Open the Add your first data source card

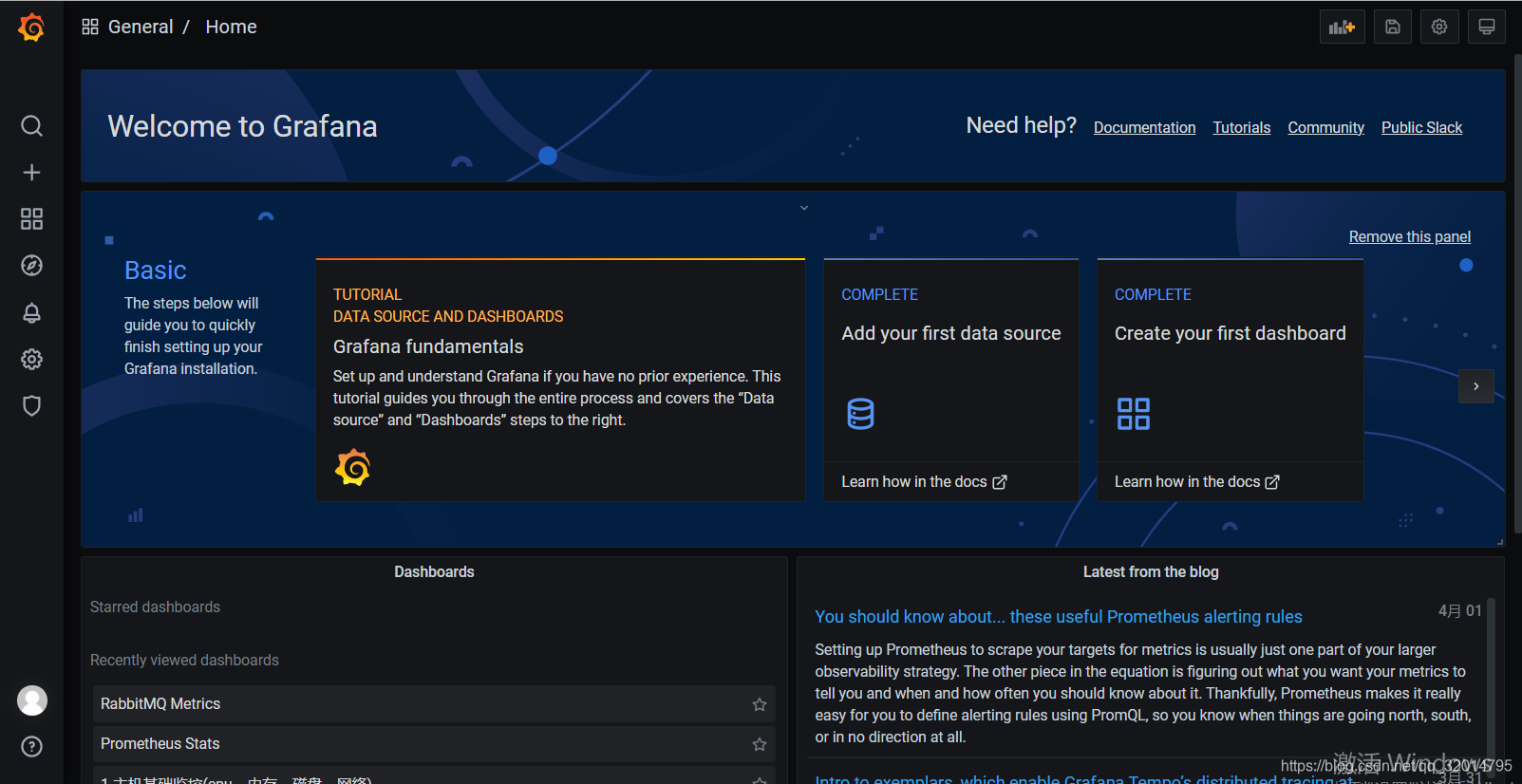click(x=951, y=380)
